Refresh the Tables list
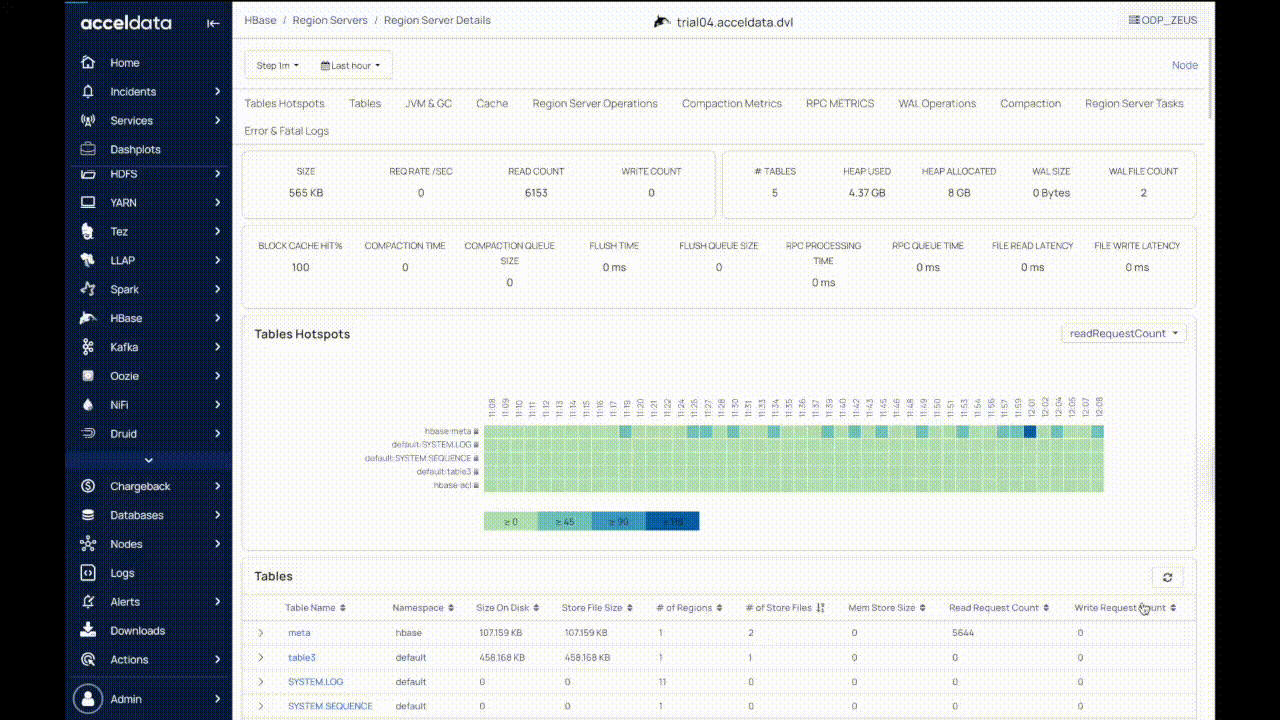Viewport: 1280px width, 720px height. pyautogui.click(x=1167, y=577)
